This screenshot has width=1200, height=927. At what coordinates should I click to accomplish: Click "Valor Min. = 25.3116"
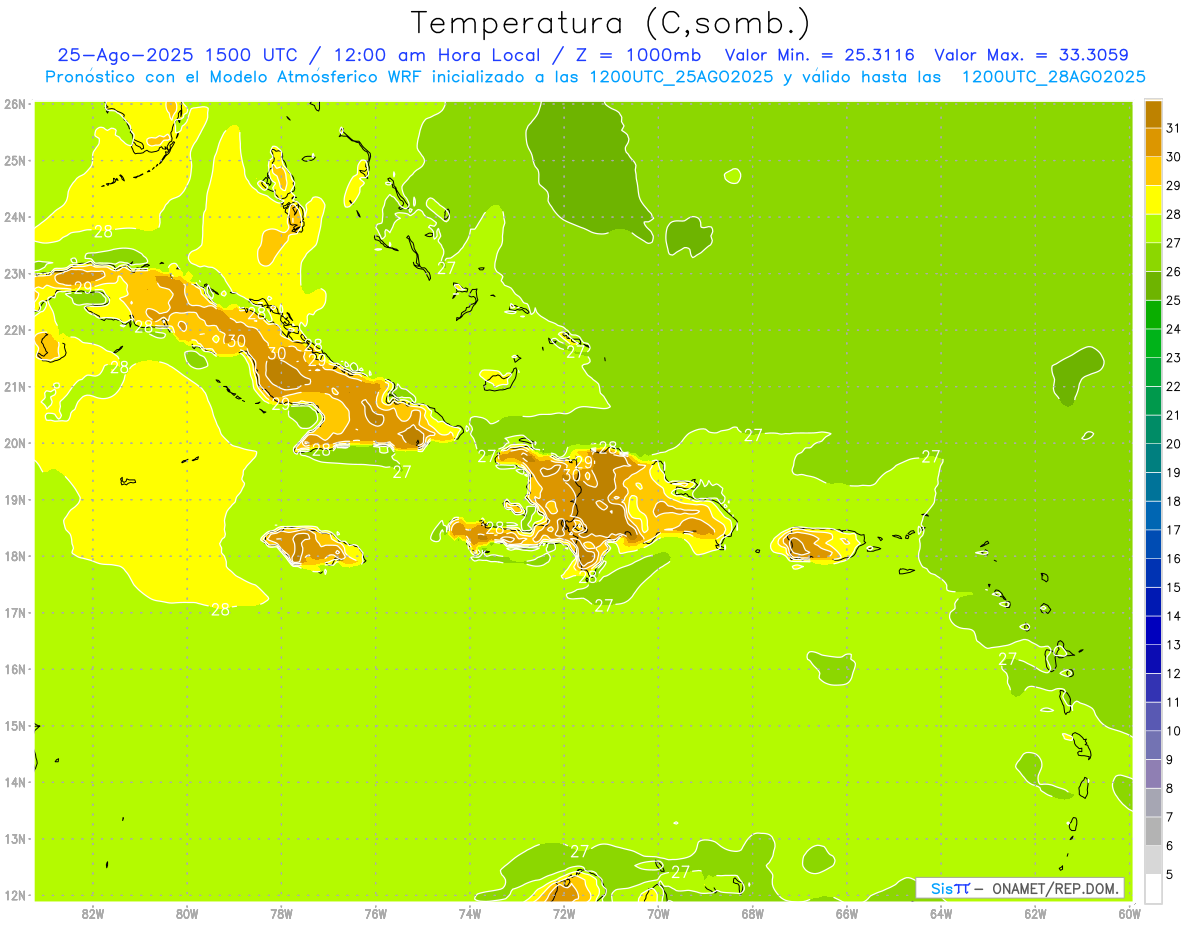coord(819,55)
